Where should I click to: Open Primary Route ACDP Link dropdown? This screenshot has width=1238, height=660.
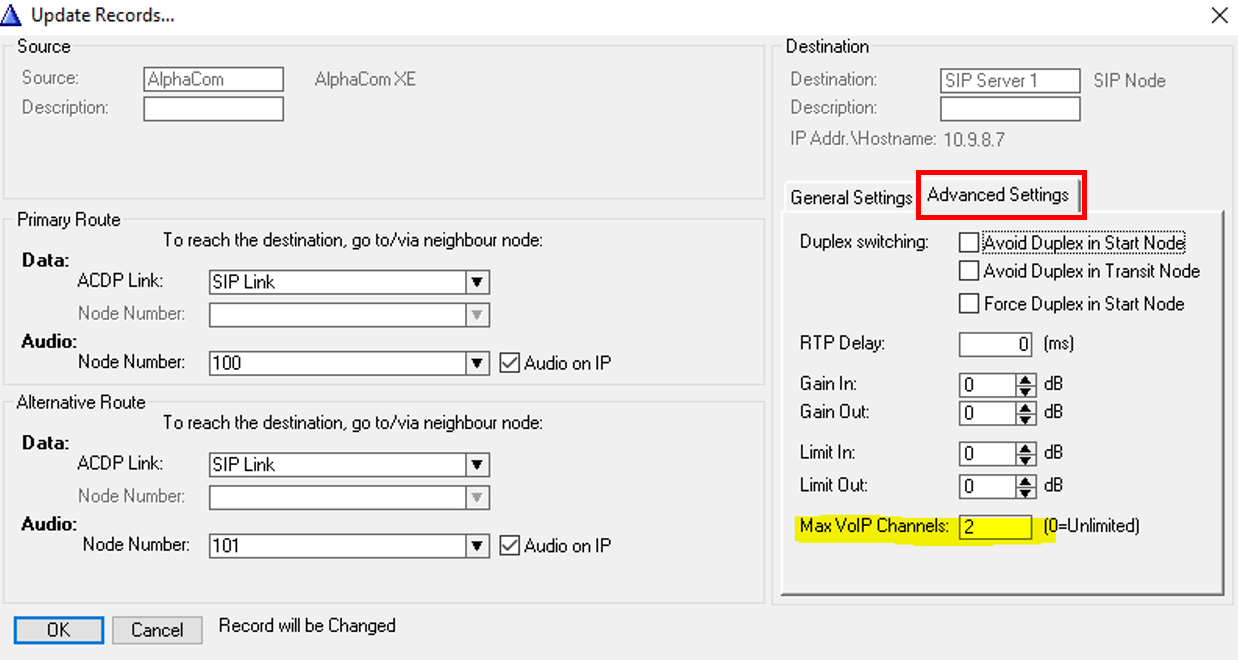tap(478, 282)
